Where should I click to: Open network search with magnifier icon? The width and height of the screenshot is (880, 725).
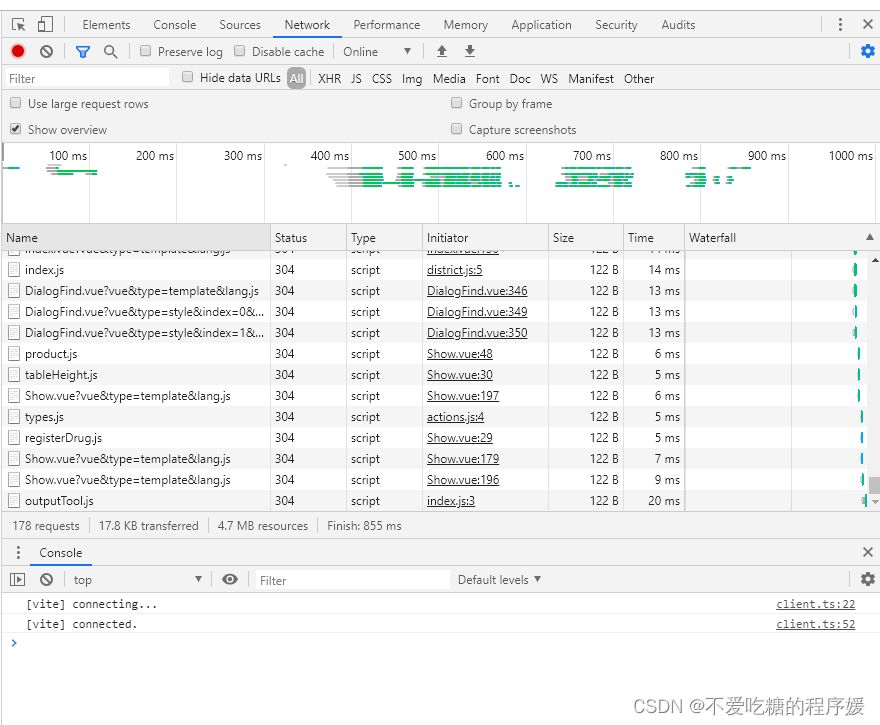point(111,51)
